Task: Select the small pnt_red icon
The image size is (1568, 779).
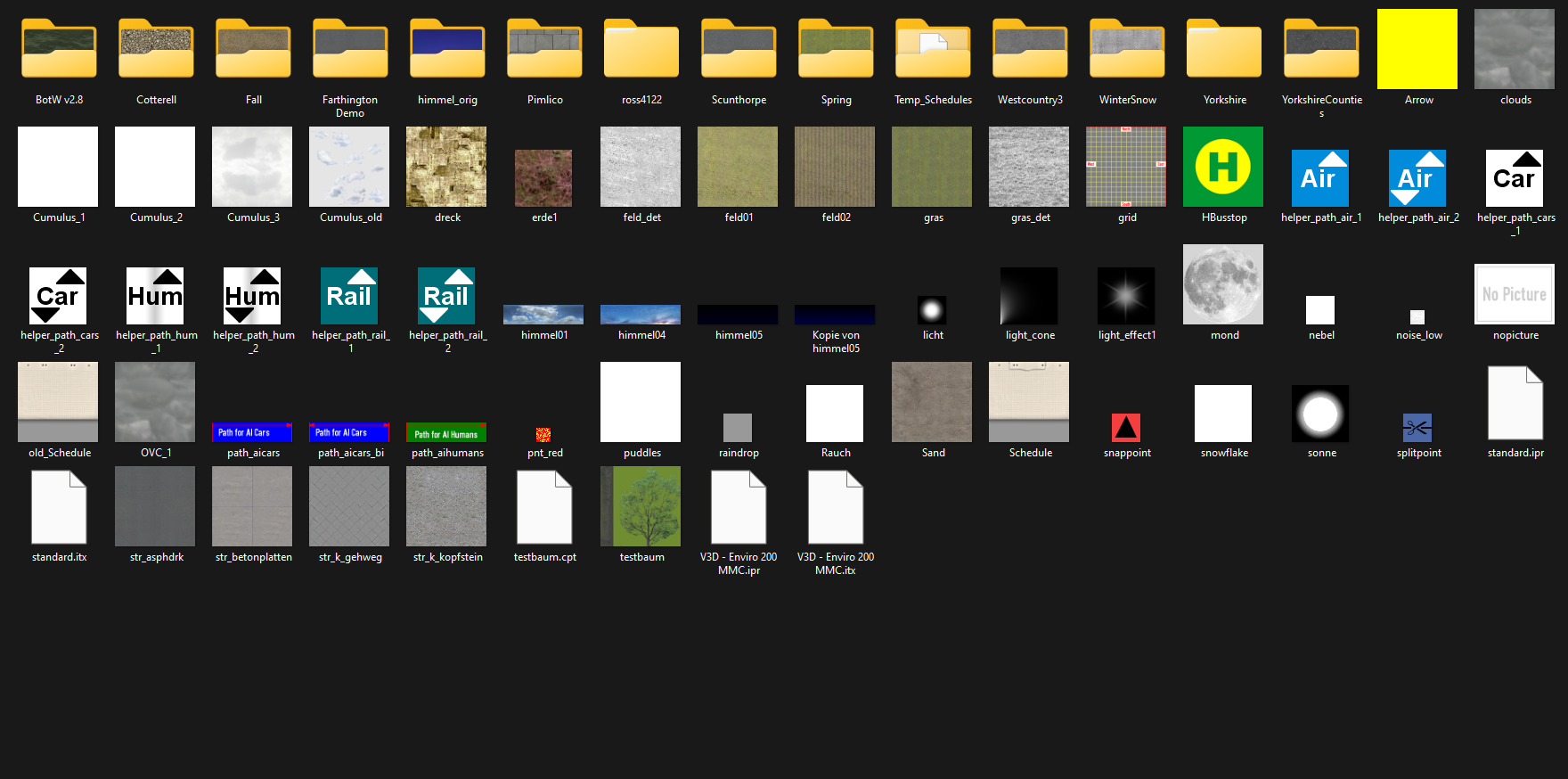Action: [543, 435]
